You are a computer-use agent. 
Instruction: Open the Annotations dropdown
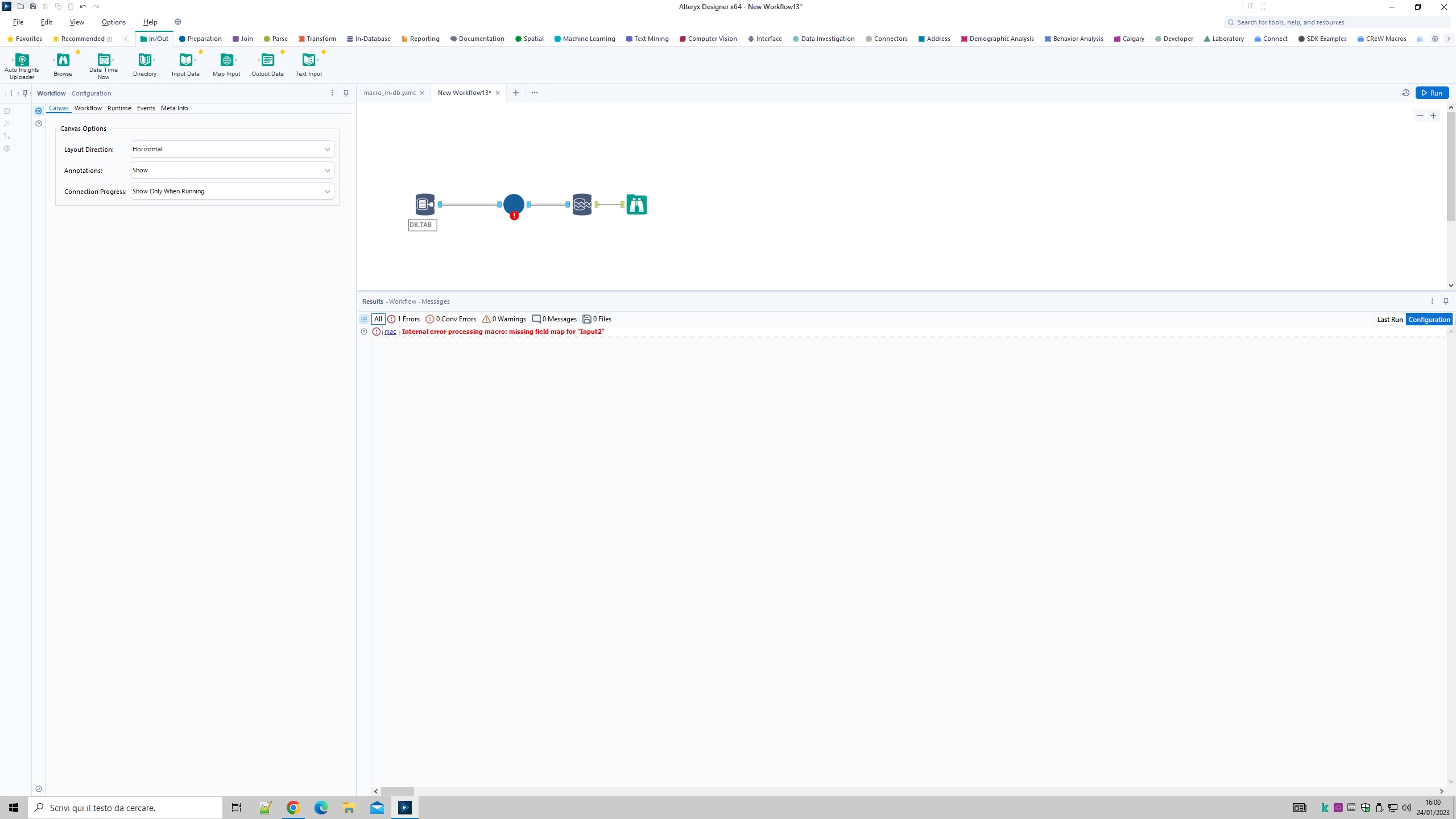tap(232, 170)
